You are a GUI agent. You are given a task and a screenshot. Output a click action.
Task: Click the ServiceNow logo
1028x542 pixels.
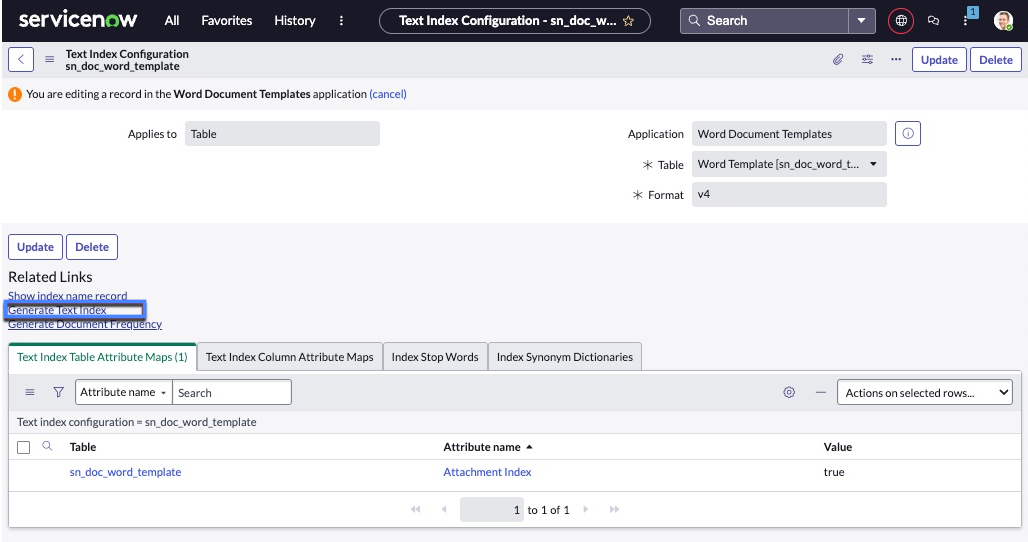pos(78,20)
